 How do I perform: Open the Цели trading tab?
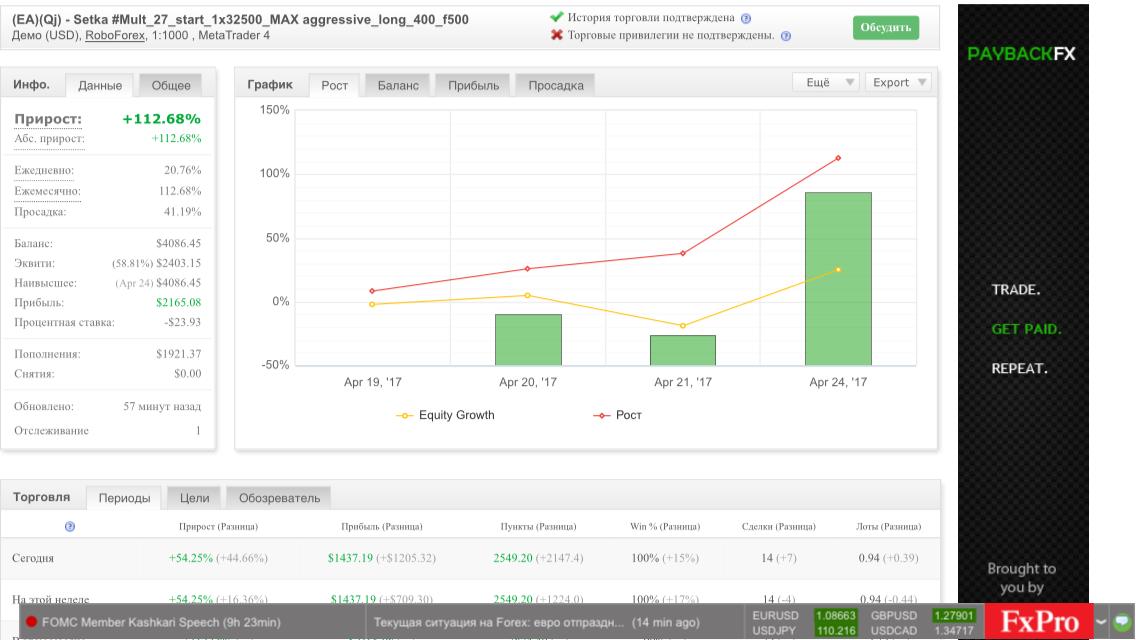(x=194, y=498)
